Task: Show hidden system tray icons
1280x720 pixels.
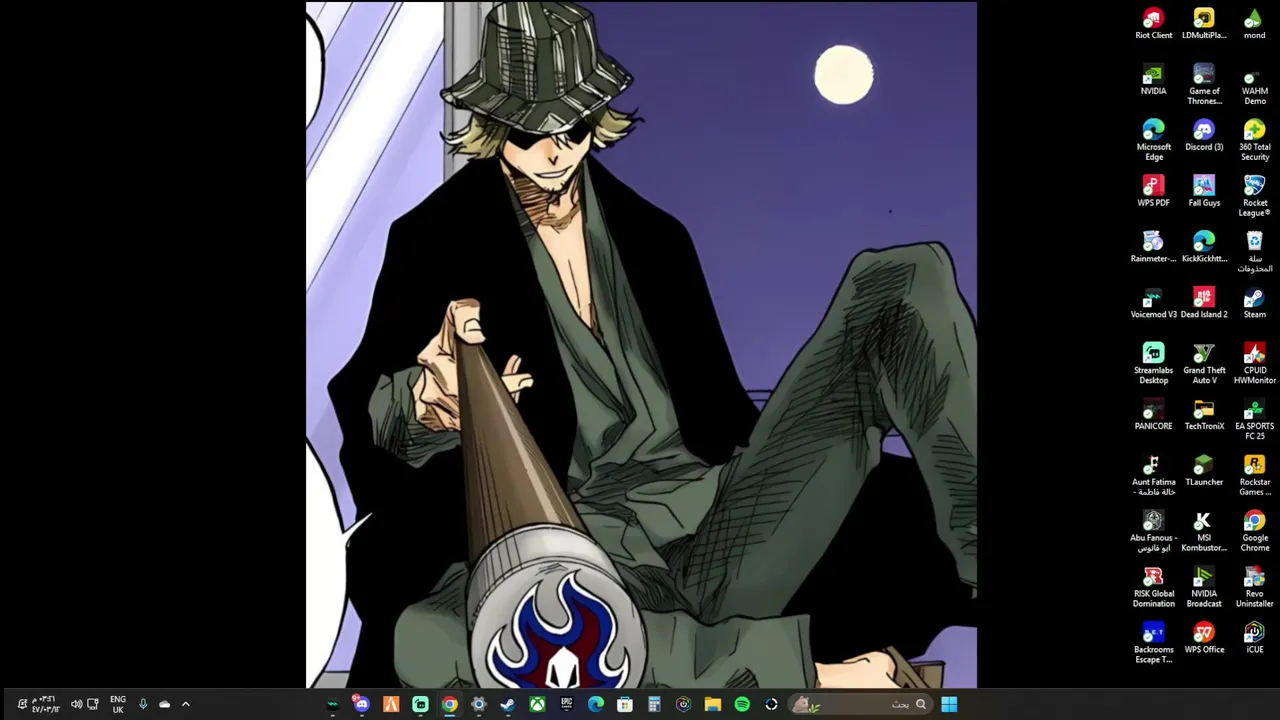Action: pyautogui.click(x=185, y=704)
